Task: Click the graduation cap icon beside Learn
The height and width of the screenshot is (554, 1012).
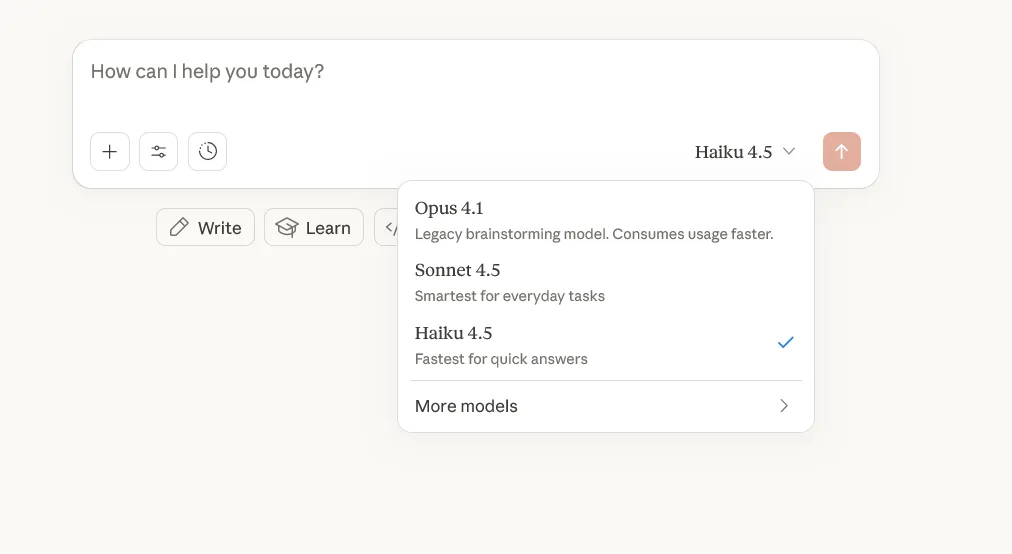Action: click(287, 228)
